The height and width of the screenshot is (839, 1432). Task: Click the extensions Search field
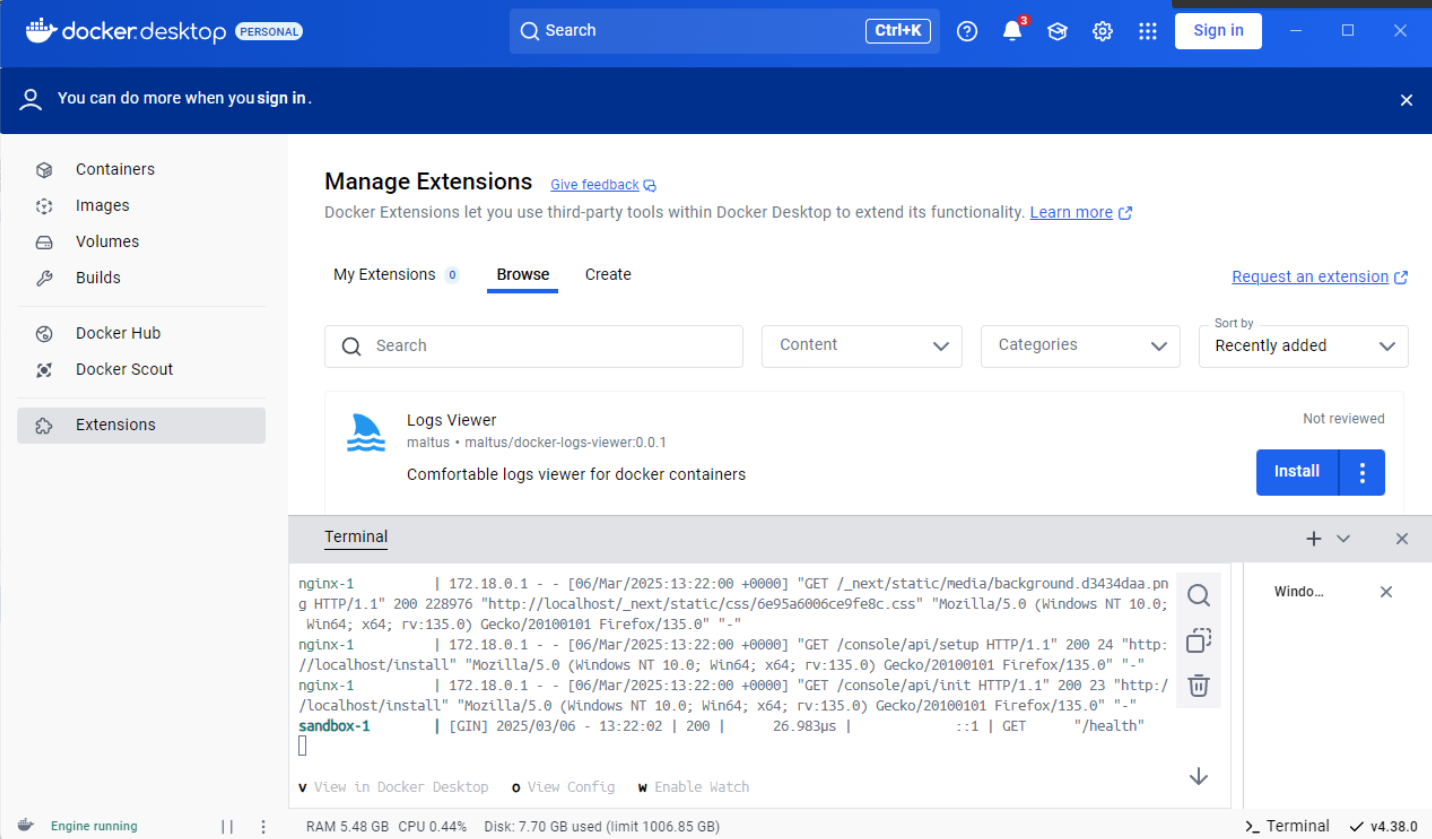coord(534,346)
